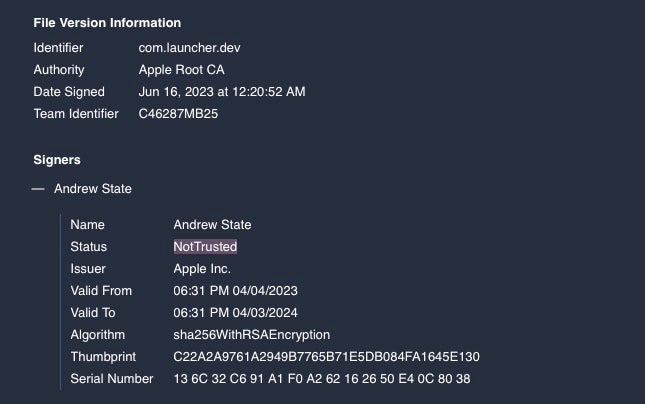
Task: Collapse the Andrew State signer entry
Action: click(38, 189)
